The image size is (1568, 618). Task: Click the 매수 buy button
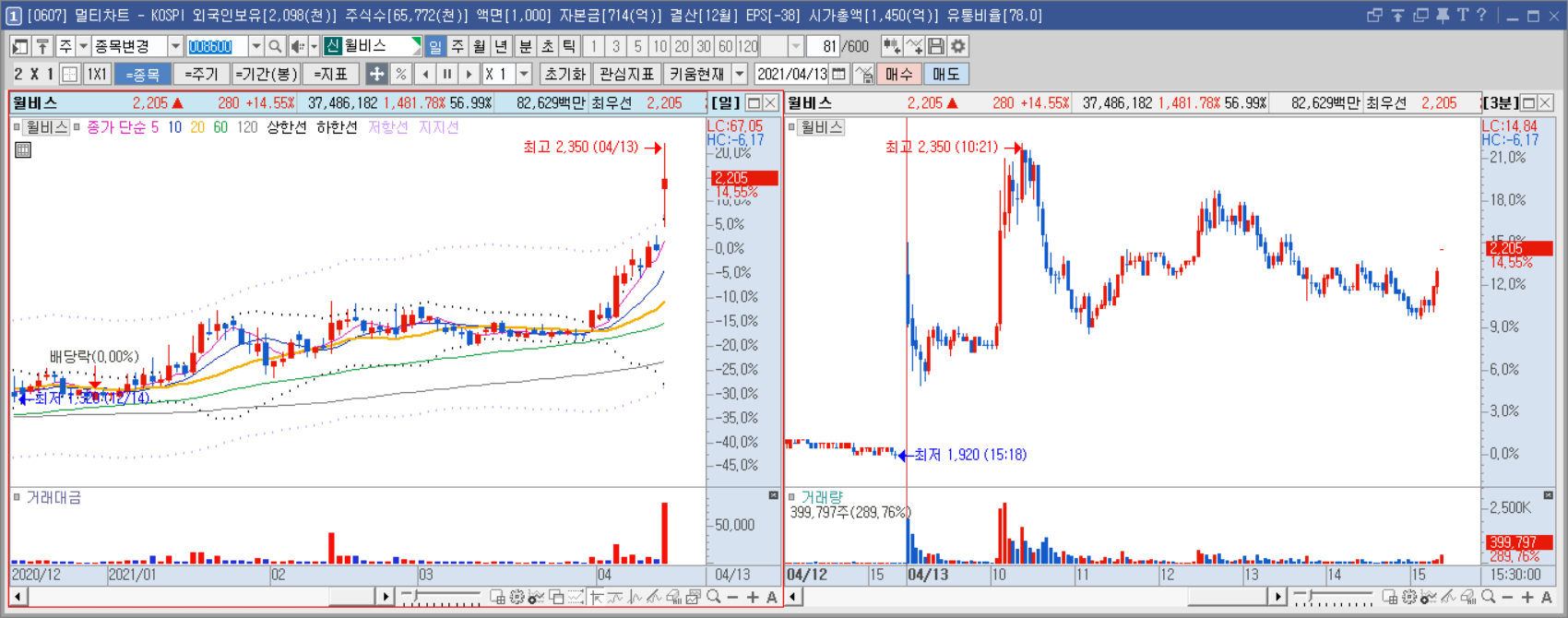pyautogui.click(x=898, y=74)
